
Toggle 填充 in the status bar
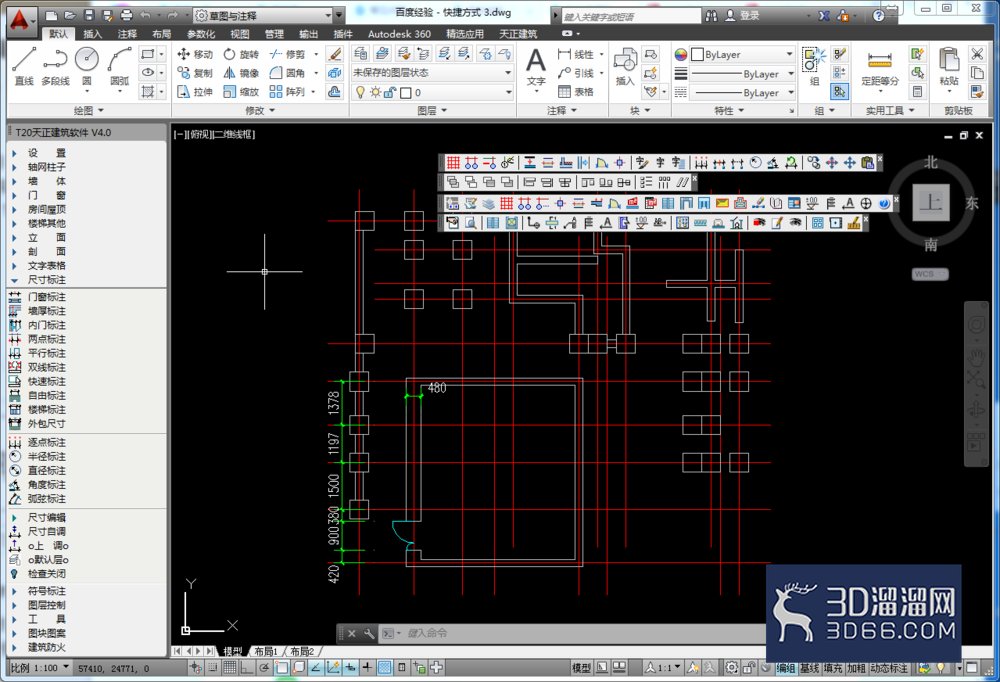pyautogui.click(x=833, y=668)
